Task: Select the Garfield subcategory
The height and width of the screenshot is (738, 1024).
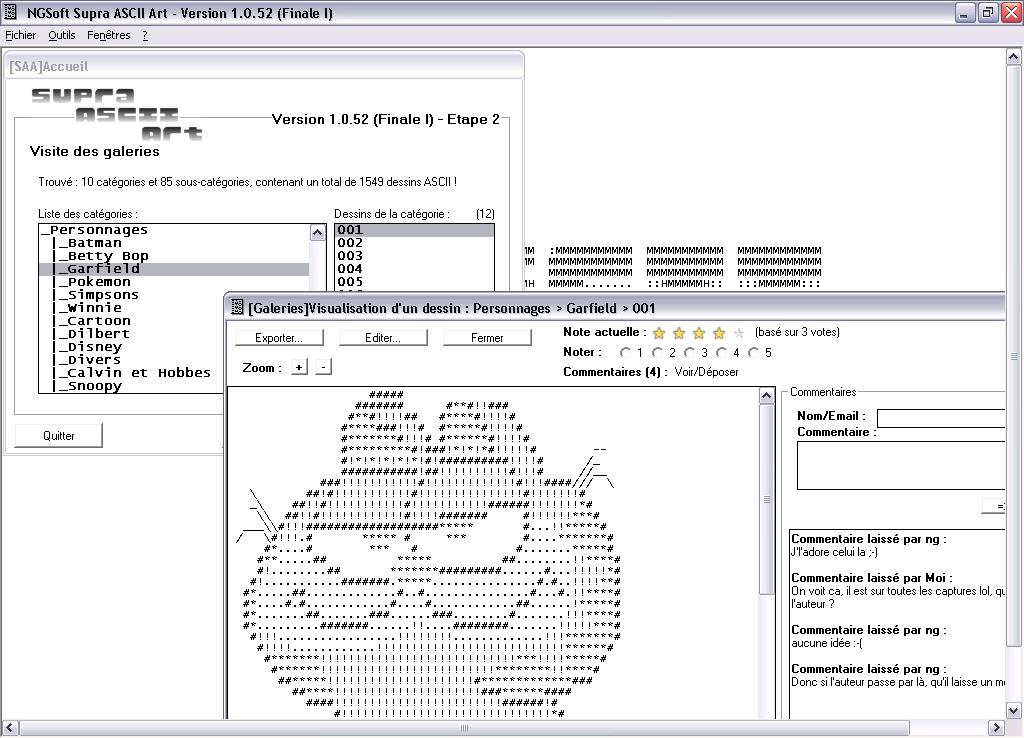Action: (174, 269)
